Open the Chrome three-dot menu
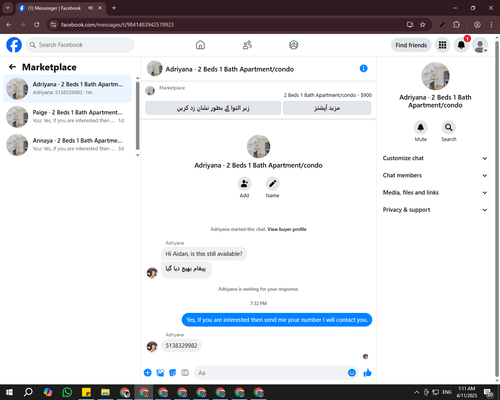Screen dimensions: 500x400 (491, 25)
